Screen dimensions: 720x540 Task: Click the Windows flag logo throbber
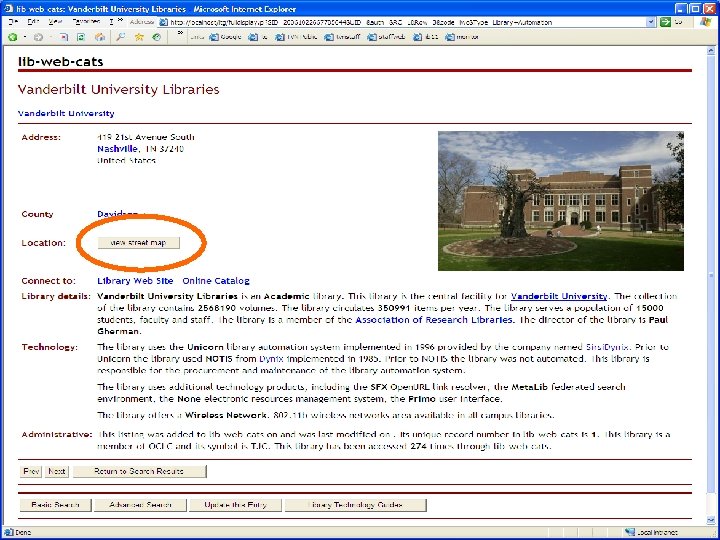pos(705,22)
